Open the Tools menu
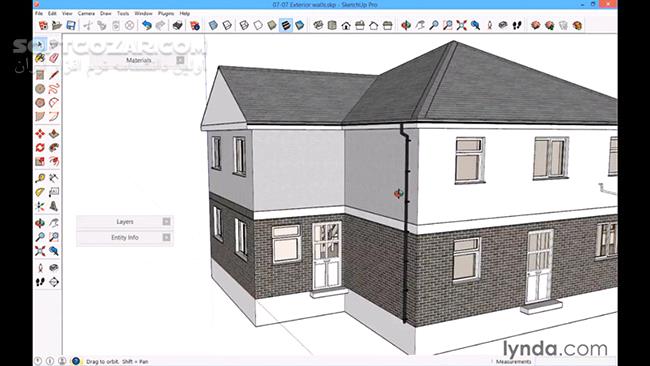This screenshot has height=366, width=650. point(123,14)
